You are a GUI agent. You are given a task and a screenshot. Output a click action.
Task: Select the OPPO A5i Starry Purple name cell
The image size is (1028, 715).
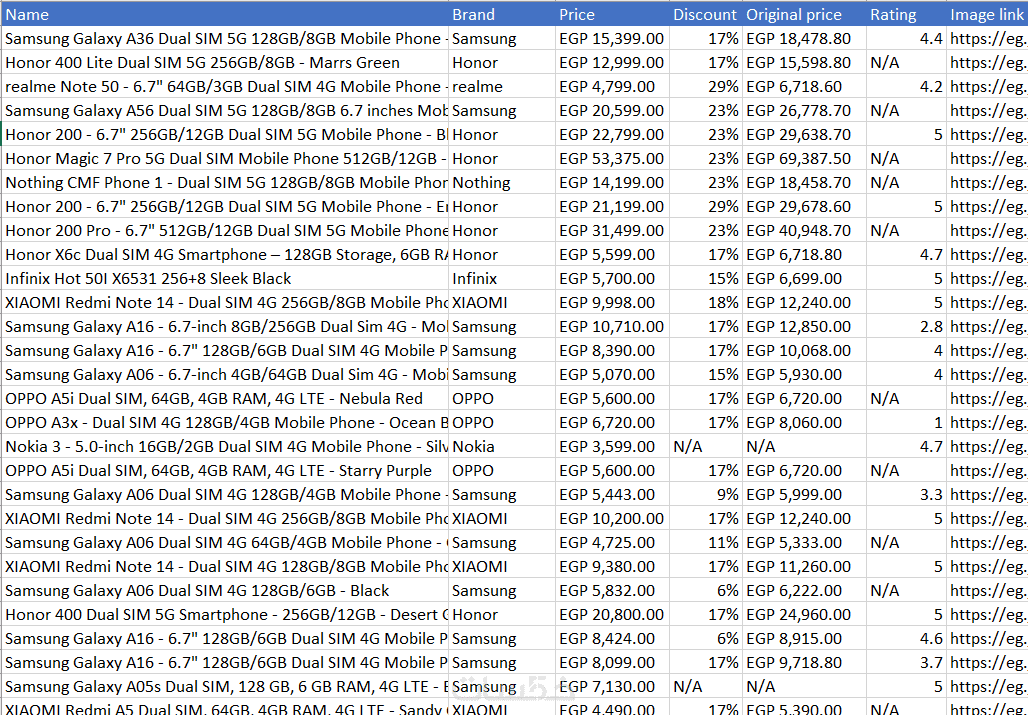pyautogui.click(x=226, y=471)
